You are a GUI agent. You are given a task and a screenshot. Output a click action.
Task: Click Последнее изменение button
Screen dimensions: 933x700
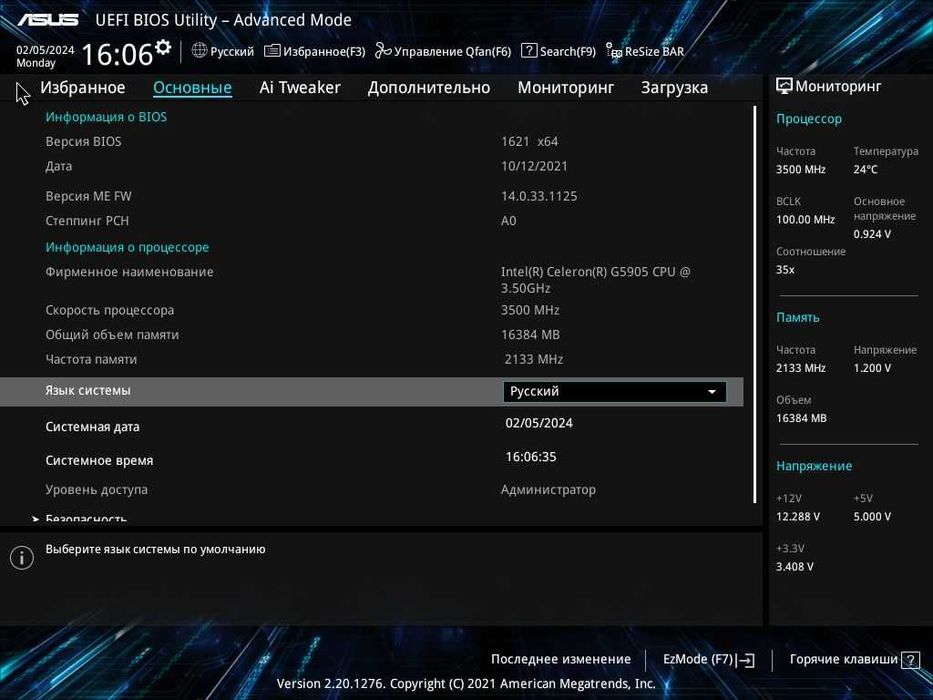[561, 660]
